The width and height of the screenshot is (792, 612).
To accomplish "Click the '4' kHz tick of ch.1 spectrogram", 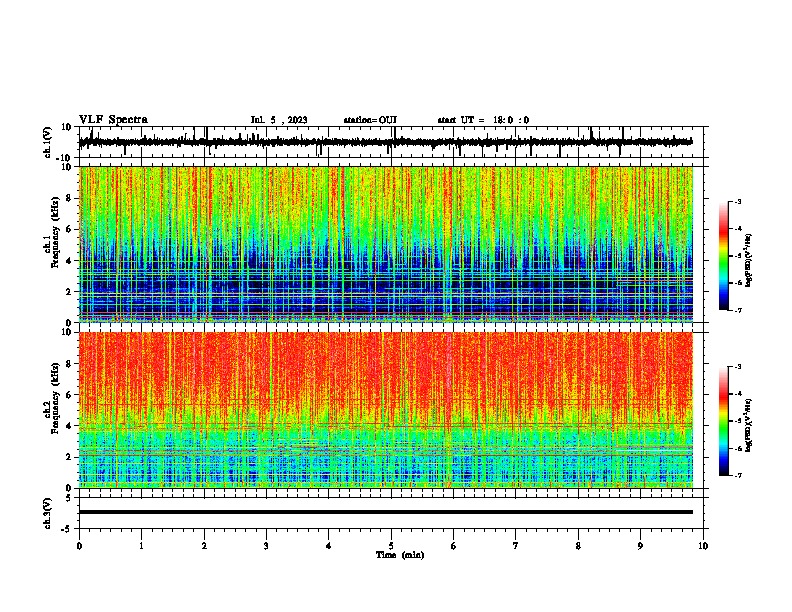I will pos(69,261).
